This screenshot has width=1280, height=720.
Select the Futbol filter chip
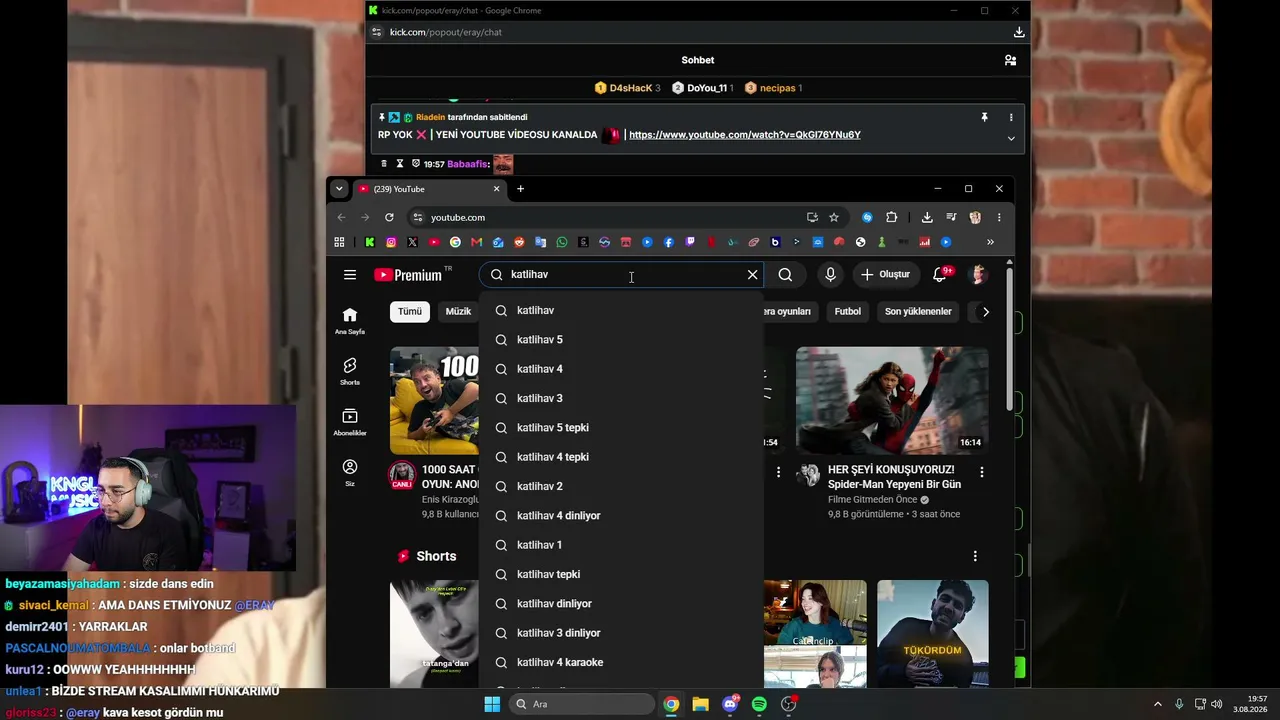tap(848, 312)
